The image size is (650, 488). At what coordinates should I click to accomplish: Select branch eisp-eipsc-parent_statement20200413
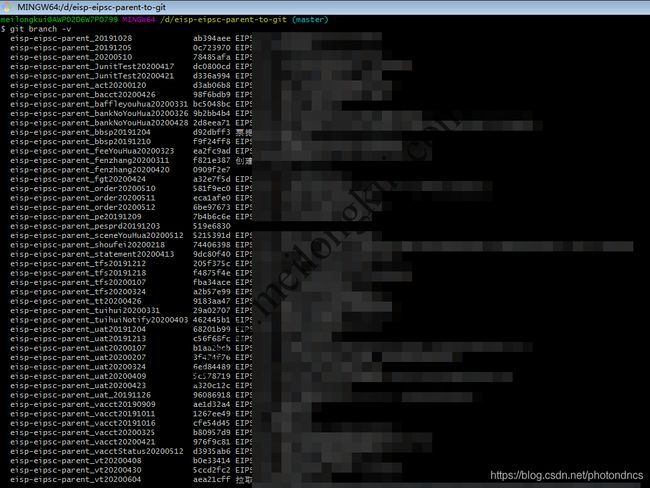coord(92,254)
